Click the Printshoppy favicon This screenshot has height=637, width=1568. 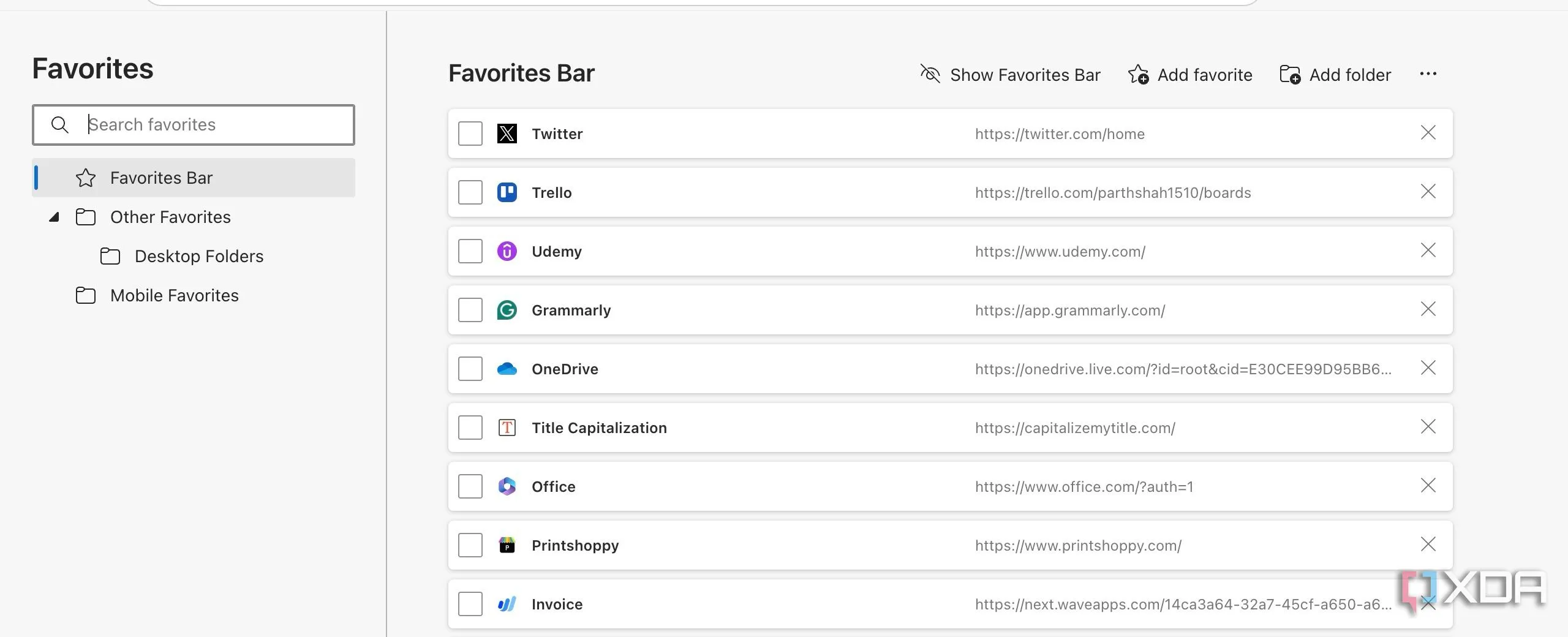pyautogui.click(x=507, y=545)
